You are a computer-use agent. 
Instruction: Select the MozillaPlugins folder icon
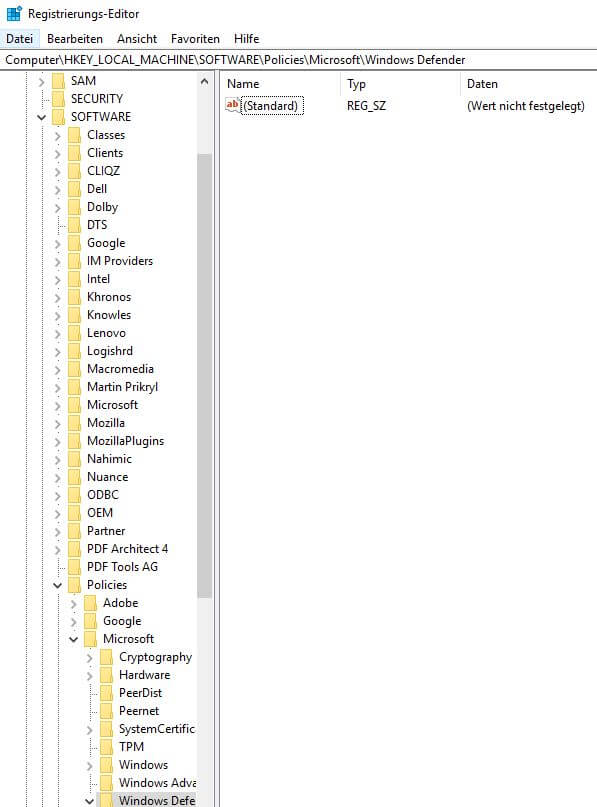pos(75,441)
